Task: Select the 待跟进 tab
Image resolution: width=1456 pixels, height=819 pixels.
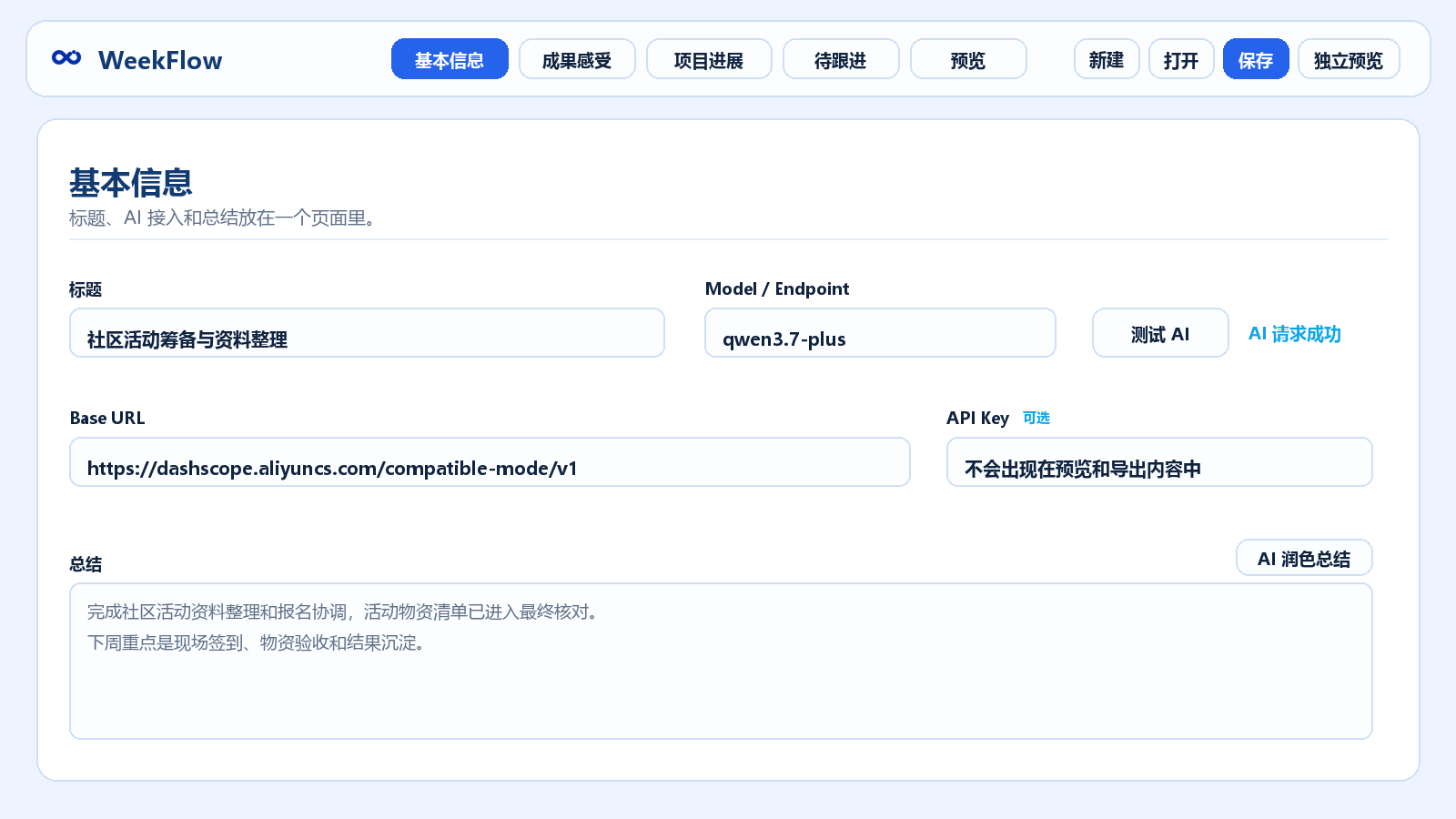Action: pyautogui.click(x=841, y=59)
